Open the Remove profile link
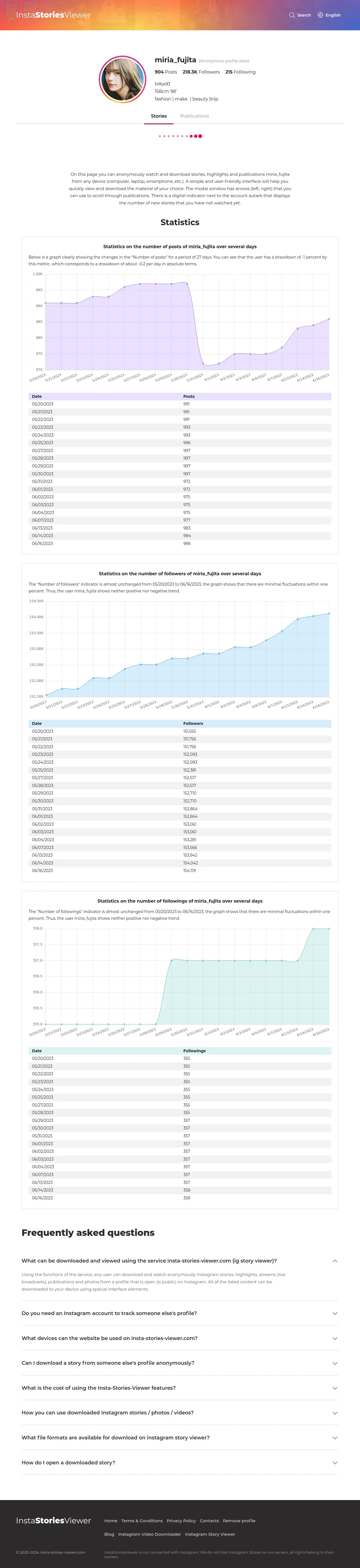This screenshot has width=360, height=1568. tap(239, 1521)
